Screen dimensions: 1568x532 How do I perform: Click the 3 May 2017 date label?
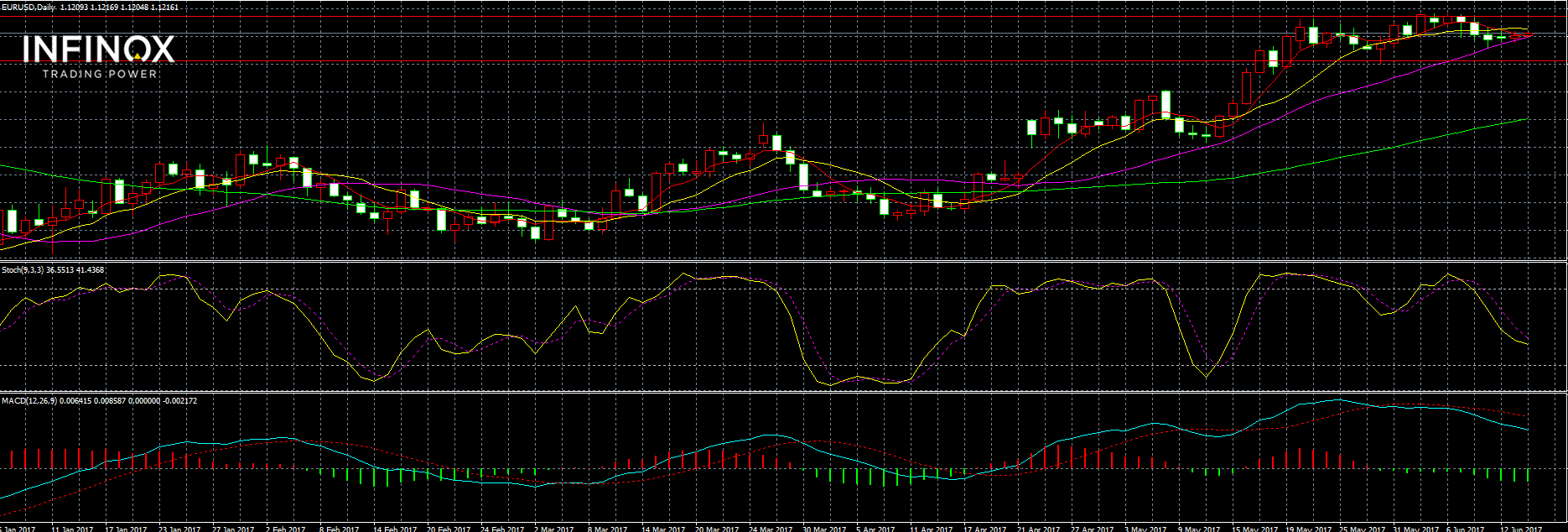pyautogui.click(x=1145, y=529)
